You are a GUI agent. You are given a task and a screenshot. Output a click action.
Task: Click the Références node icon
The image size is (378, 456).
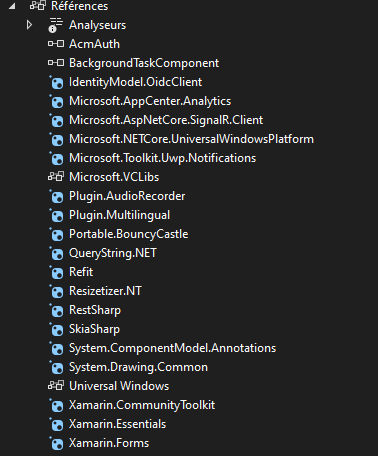coord(37,5)
